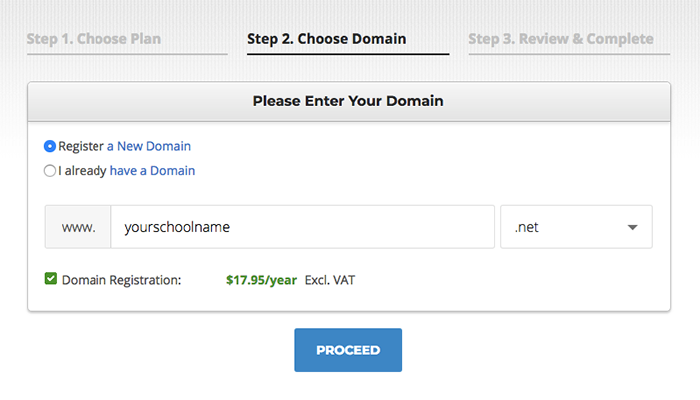Click the dropdown arrow beside .net
The width and height of the screenshot is (700, 400).
[x=632, y=227]
